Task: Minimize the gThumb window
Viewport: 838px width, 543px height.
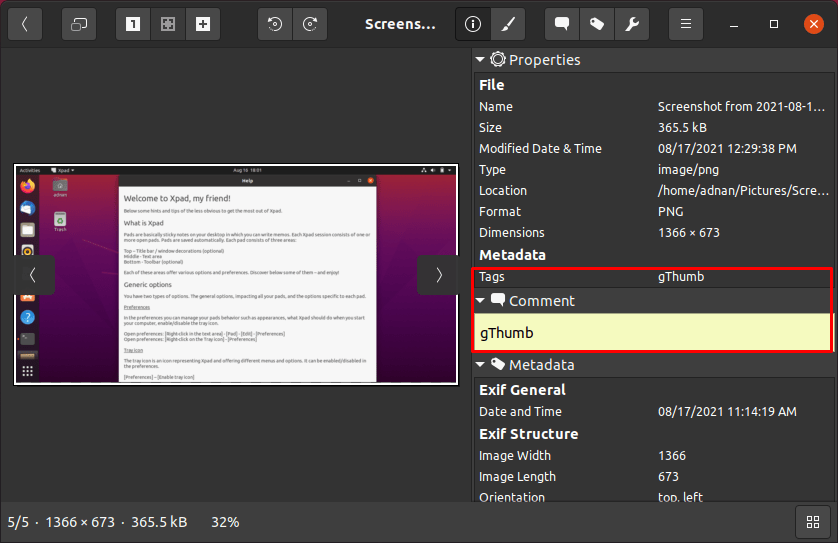Action: pos(734,25)
